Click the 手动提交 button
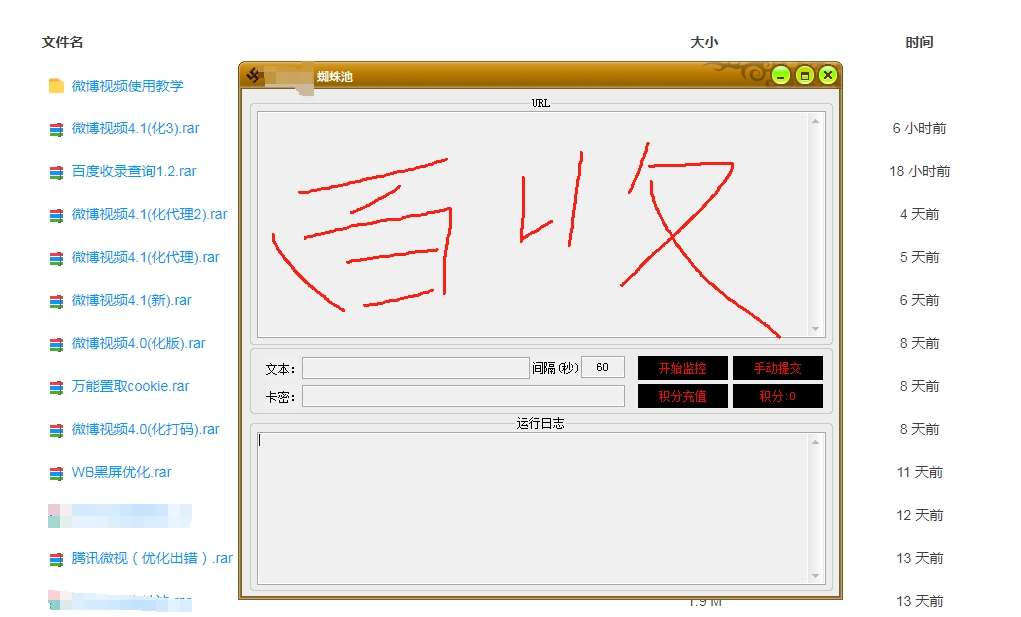Image resolution: width=1021 pixels, height=617 pixels. click(777, 368)
